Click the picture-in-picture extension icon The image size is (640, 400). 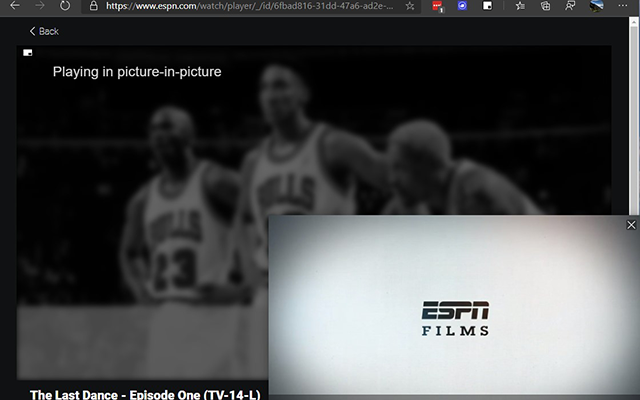[487, 6]
